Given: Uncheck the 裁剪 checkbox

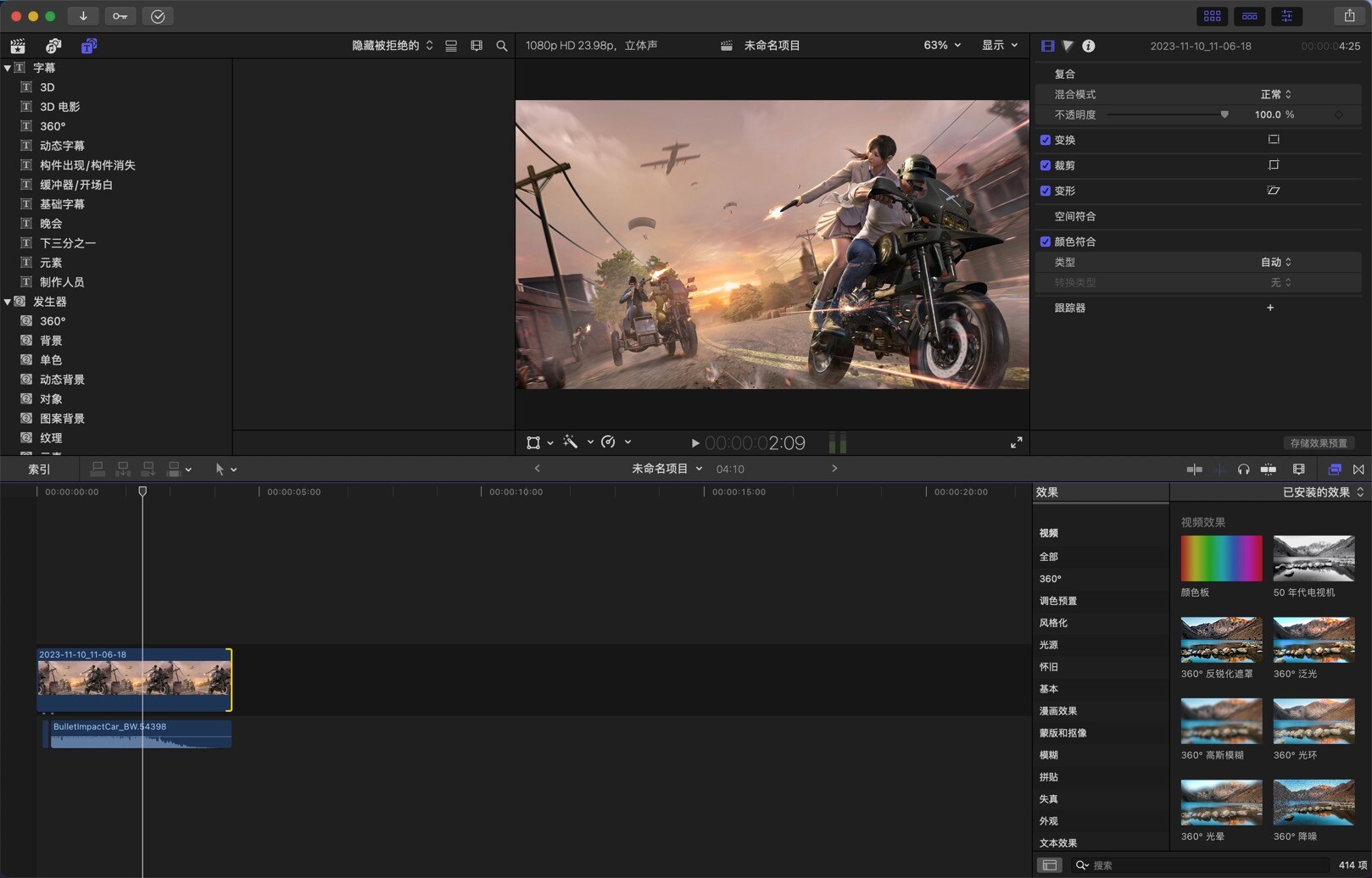Looking at the screenshot, I should coord(1046,165).
